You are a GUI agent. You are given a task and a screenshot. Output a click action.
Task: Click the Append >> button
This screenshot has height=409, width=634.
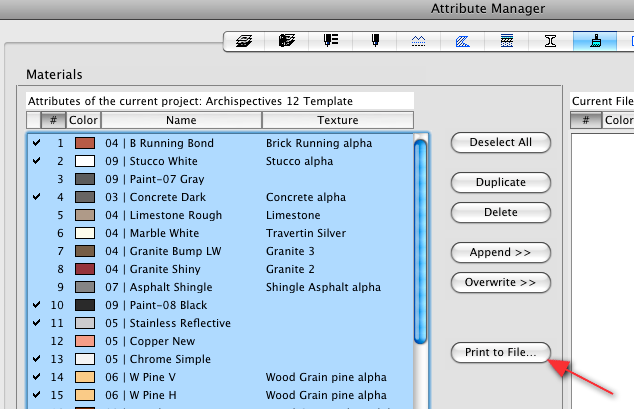pyautogui.click(x=501, y=251)
